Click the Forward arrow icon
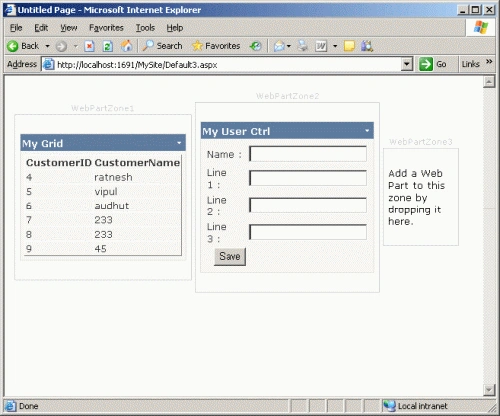This screenshot has height=416, width=500. [x=61, y=46]
